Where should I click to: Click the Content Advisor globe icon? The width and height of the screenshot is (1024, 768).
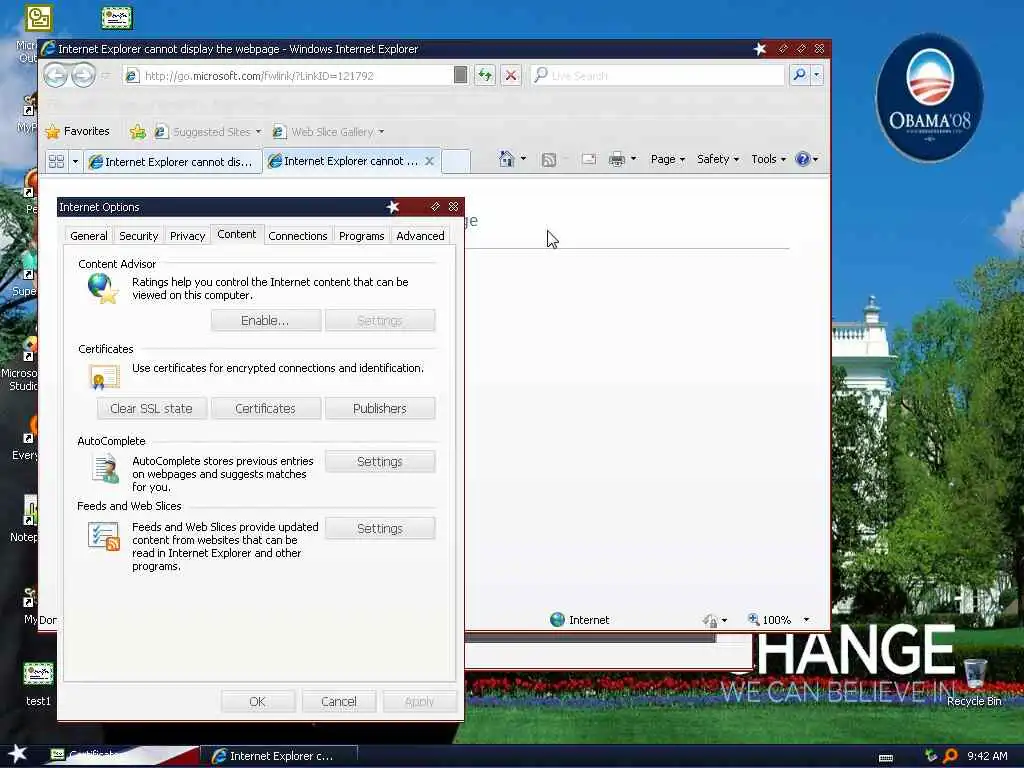pyautogui.click(x=103, y=288)
